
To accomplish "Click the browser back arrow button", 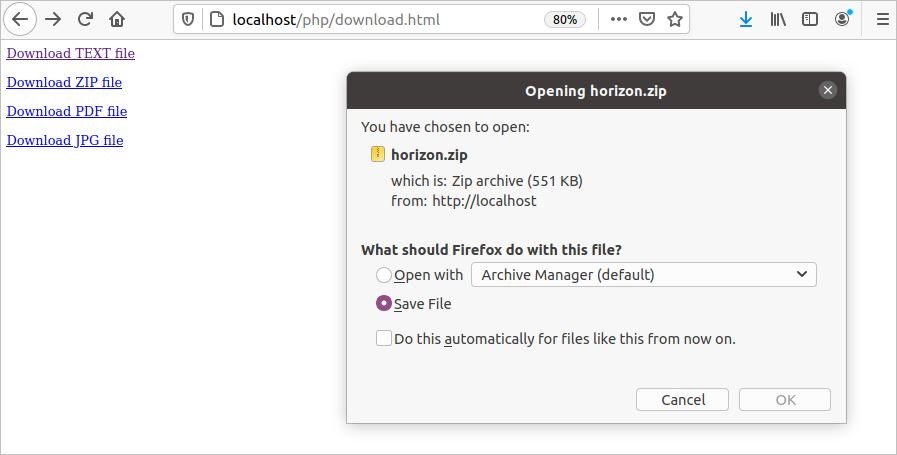I will tap(20, 19).
